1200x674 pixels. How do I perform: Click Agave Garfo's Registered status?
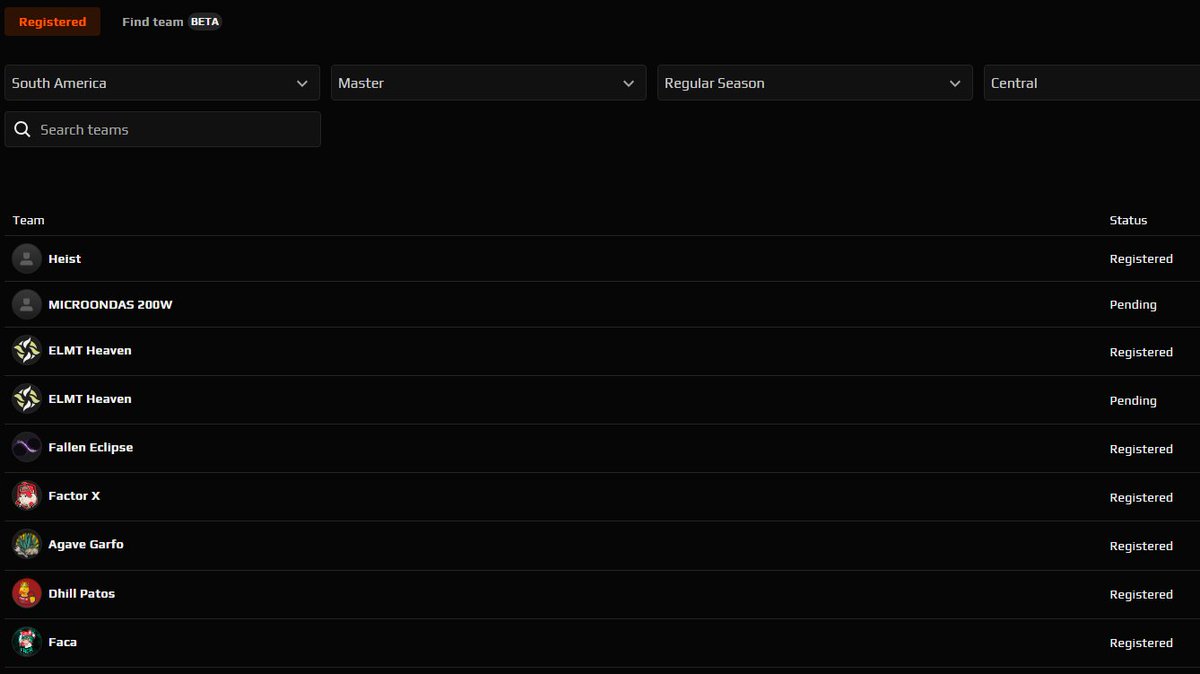1141,546
